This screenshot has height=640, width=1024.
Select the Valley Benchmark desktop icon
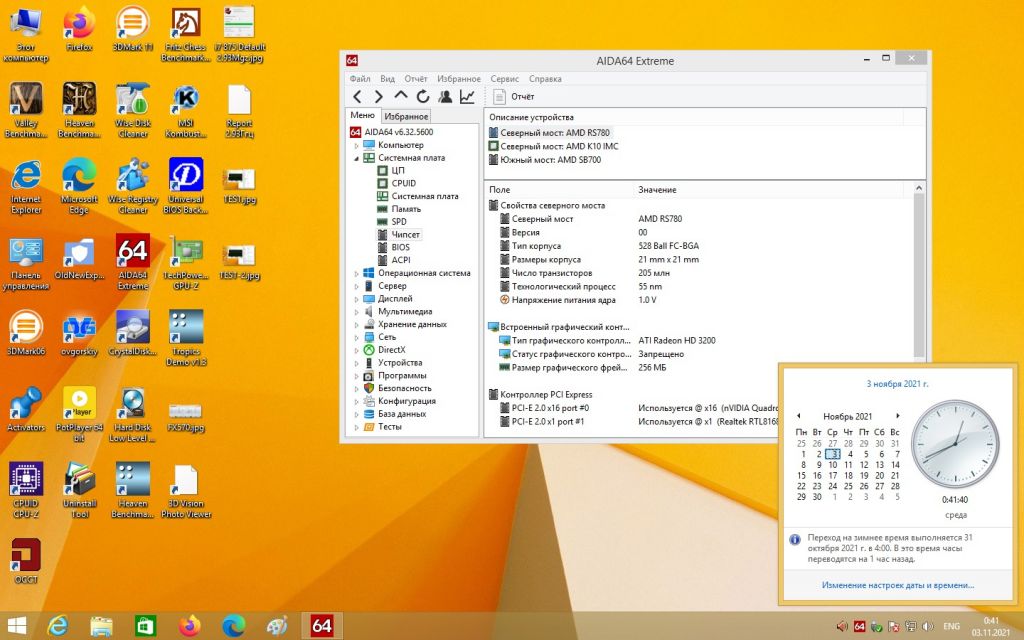[26, 110]
